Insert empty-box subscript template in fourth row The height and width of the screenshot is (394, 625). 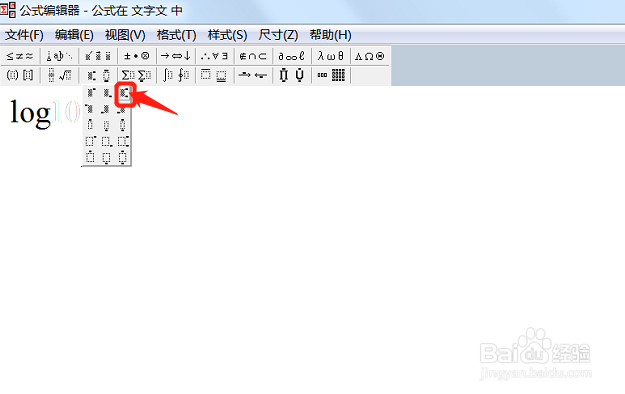(106, 141)
